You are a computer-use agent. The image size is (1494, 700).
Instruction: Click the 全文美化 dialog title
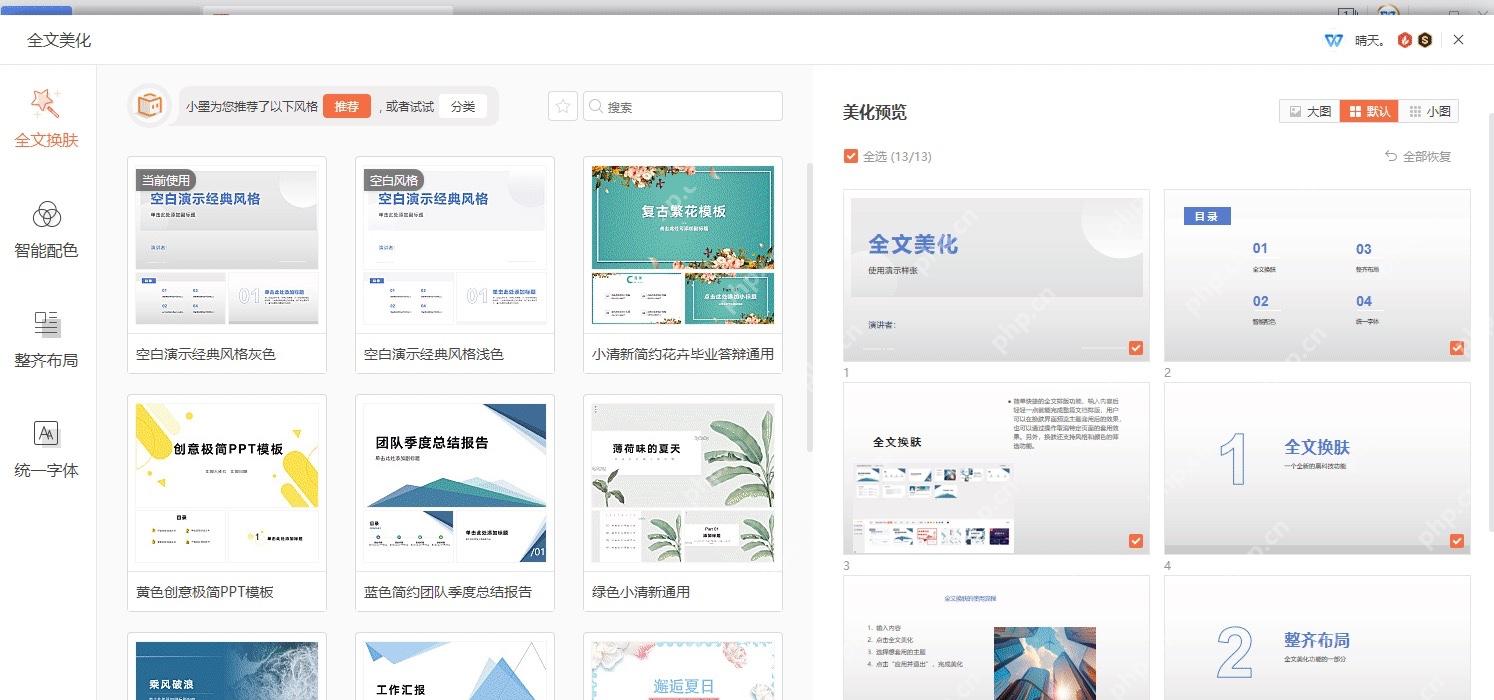coord(59,40)
